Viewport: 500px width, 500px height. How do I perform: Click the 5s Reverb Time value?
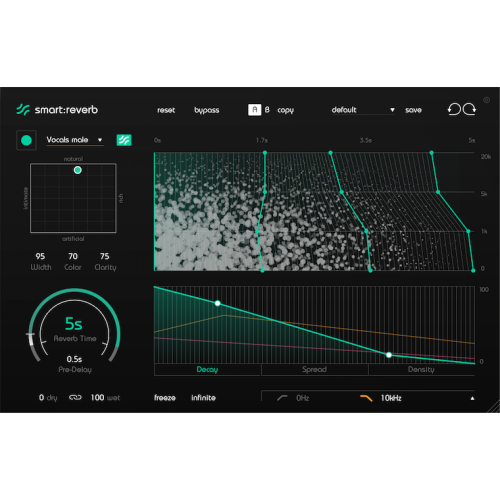[x=74, y=324]
